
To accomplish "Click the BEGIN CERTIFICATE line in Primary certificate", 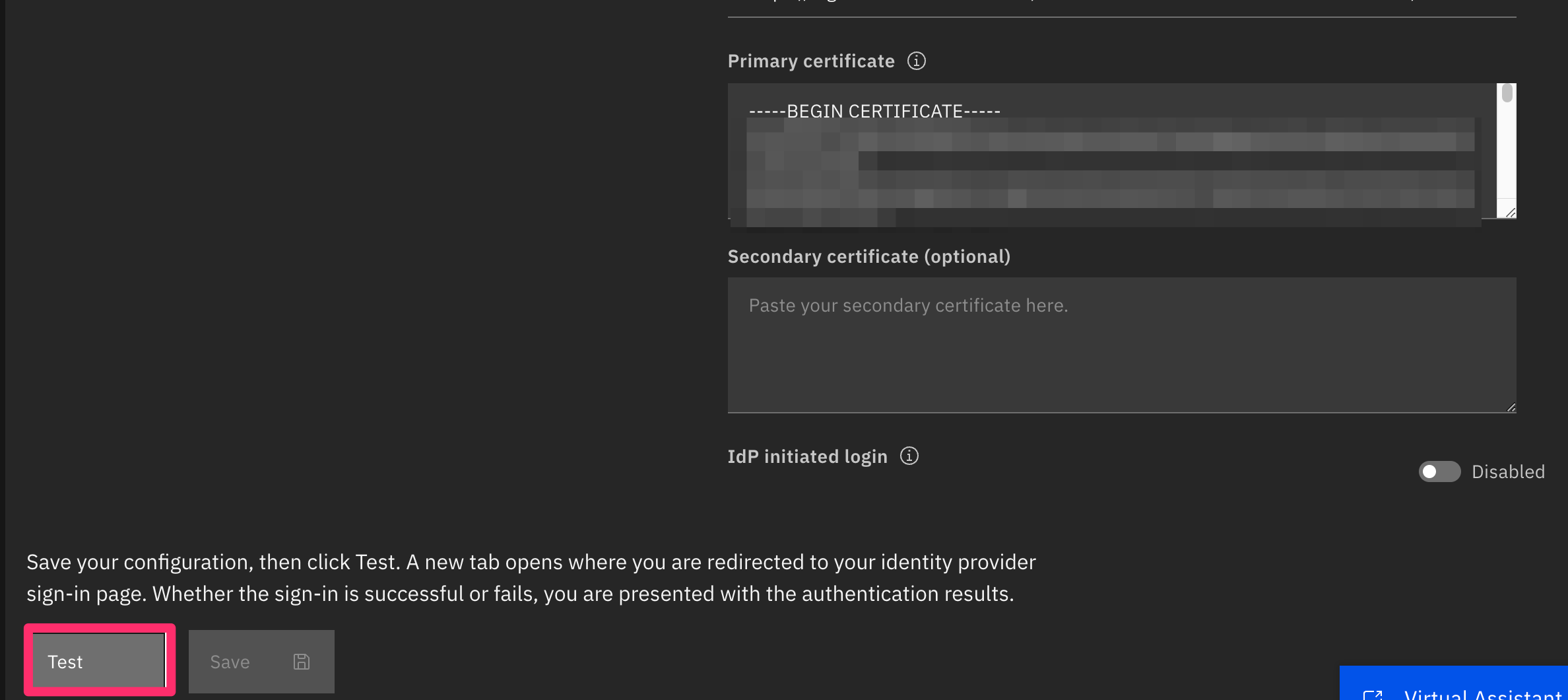I will 874,111.
